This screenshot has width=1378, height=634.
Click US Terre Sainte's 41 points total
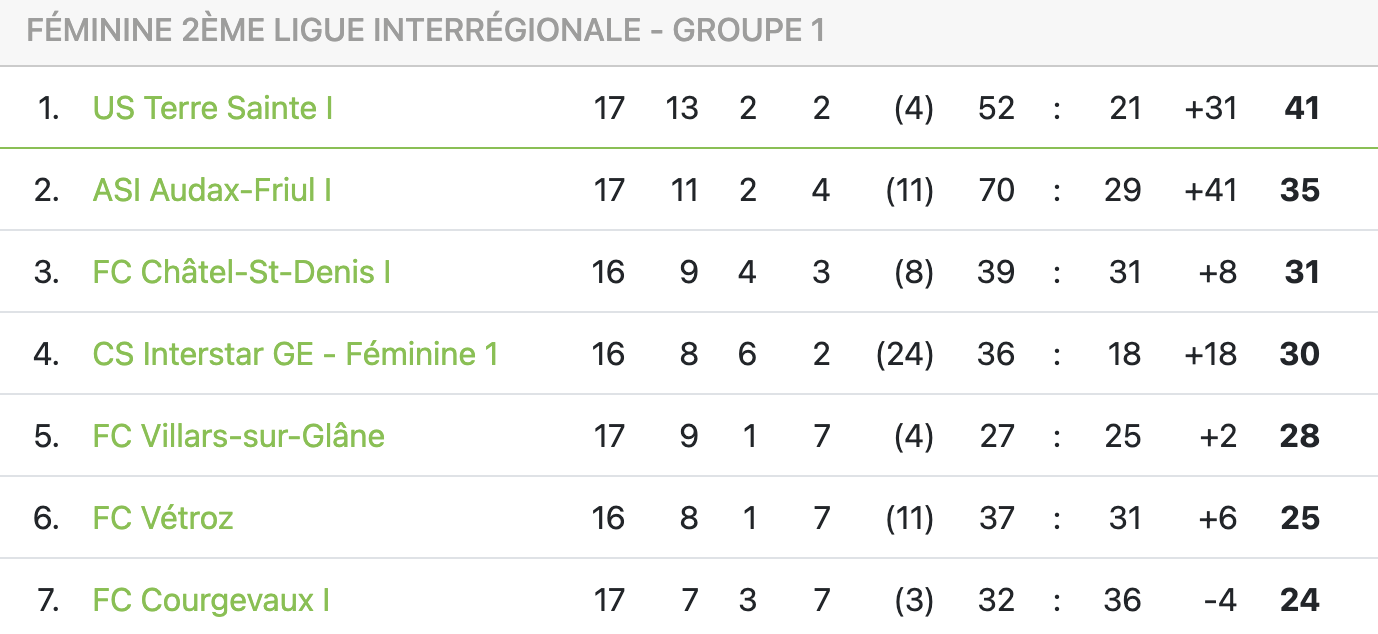[1301, 108]
